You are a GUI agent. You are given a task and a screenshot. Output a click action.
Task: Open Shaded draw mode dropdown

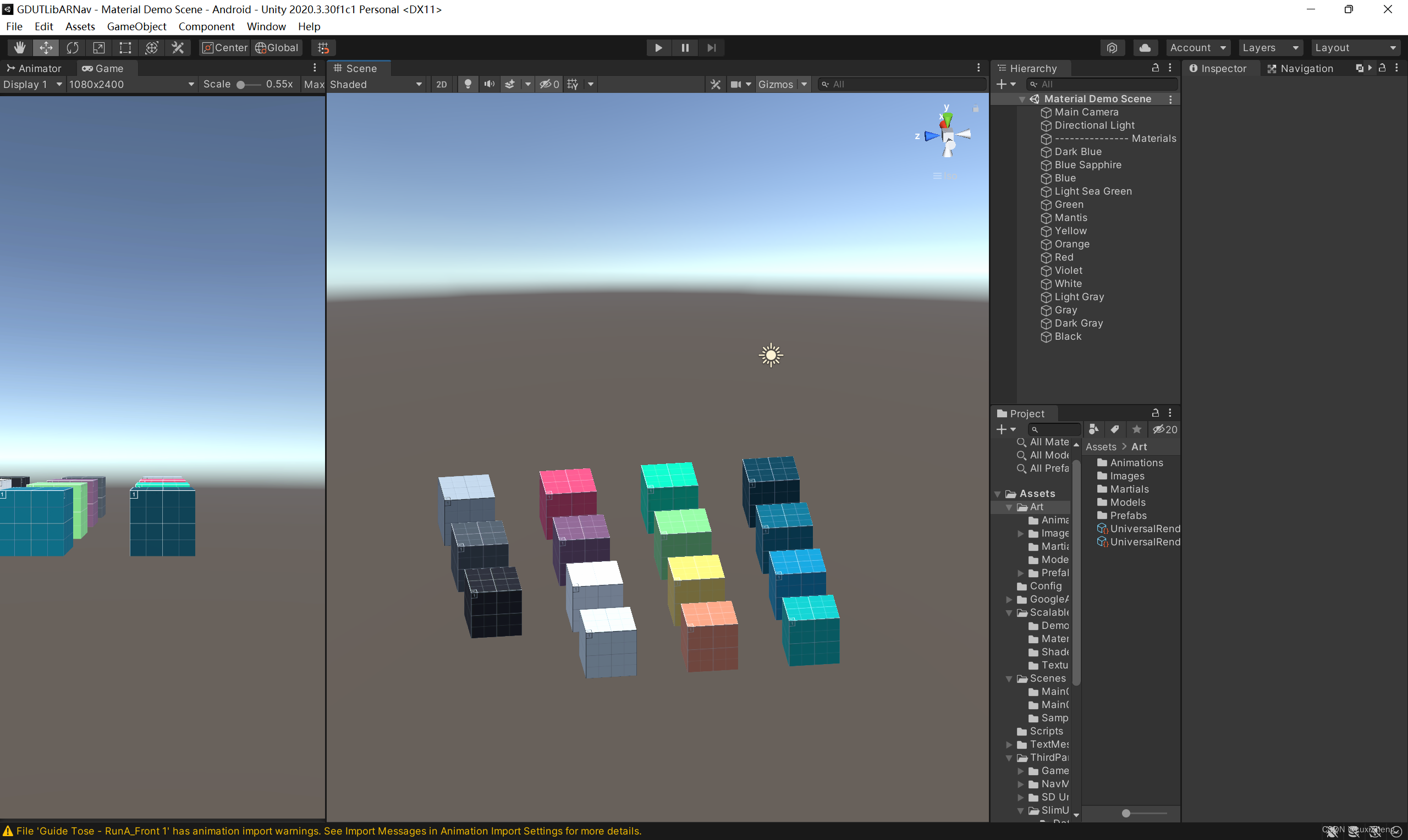[x=376, y=84]
